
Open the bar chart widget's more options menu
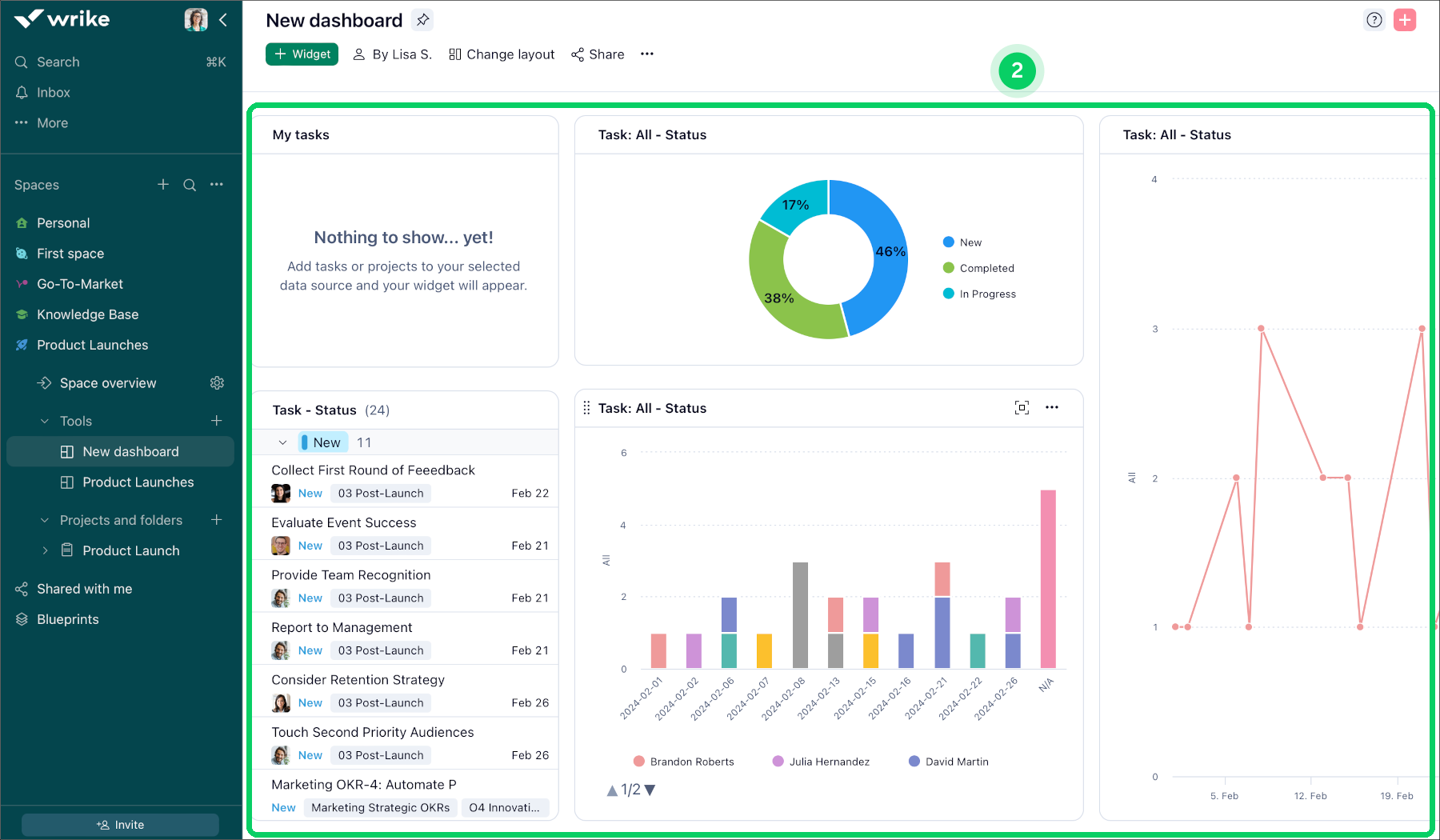pyautogui.click(x=1052, y=407)
